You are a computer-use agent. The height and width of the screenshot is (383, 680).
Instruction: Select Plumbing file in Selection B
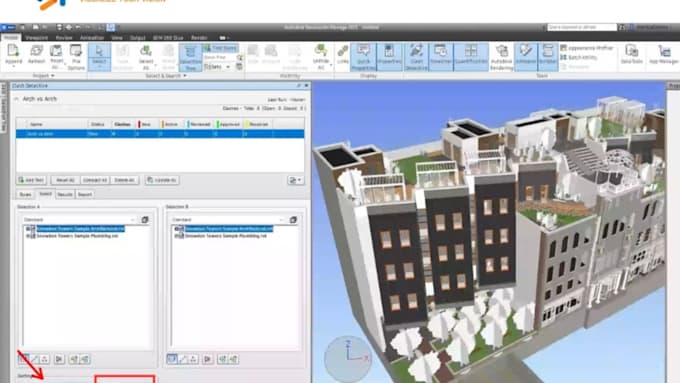pos(226,236)
